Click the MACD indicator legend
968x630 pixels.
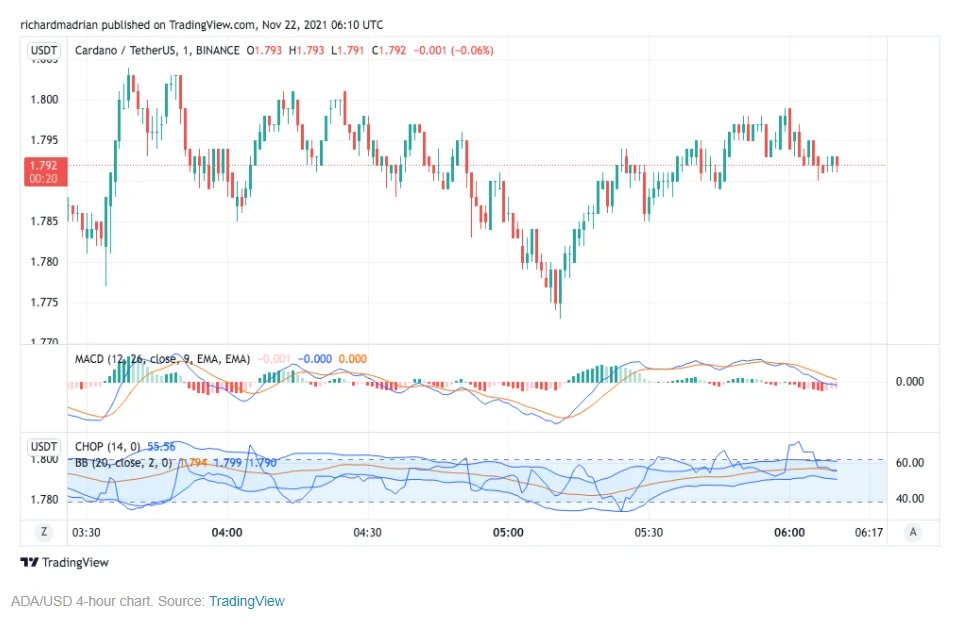point(162,359)
